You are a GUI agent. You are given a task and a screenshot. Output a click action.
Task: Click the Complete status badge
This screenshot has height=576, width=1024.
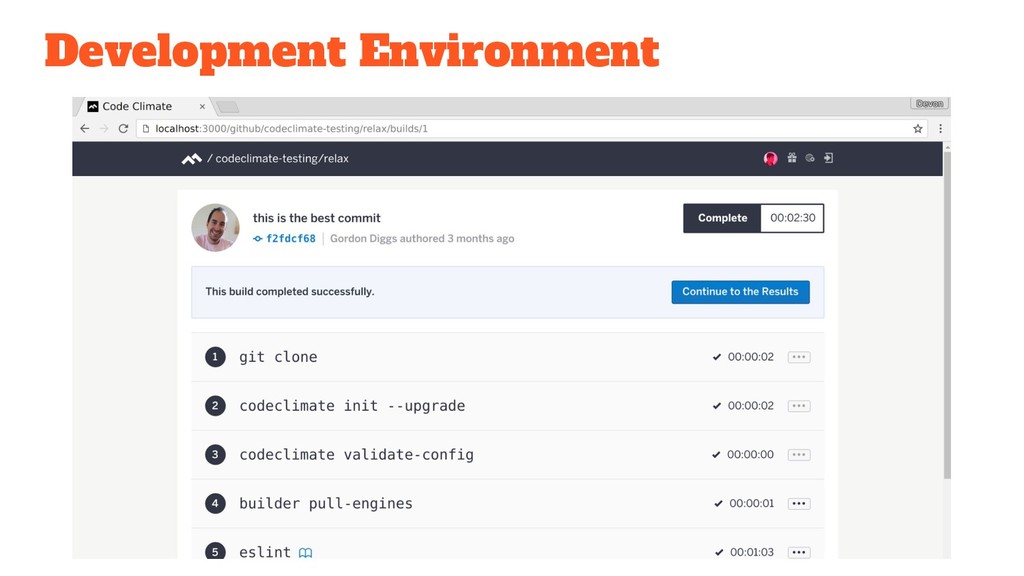[x=722, y=218]
